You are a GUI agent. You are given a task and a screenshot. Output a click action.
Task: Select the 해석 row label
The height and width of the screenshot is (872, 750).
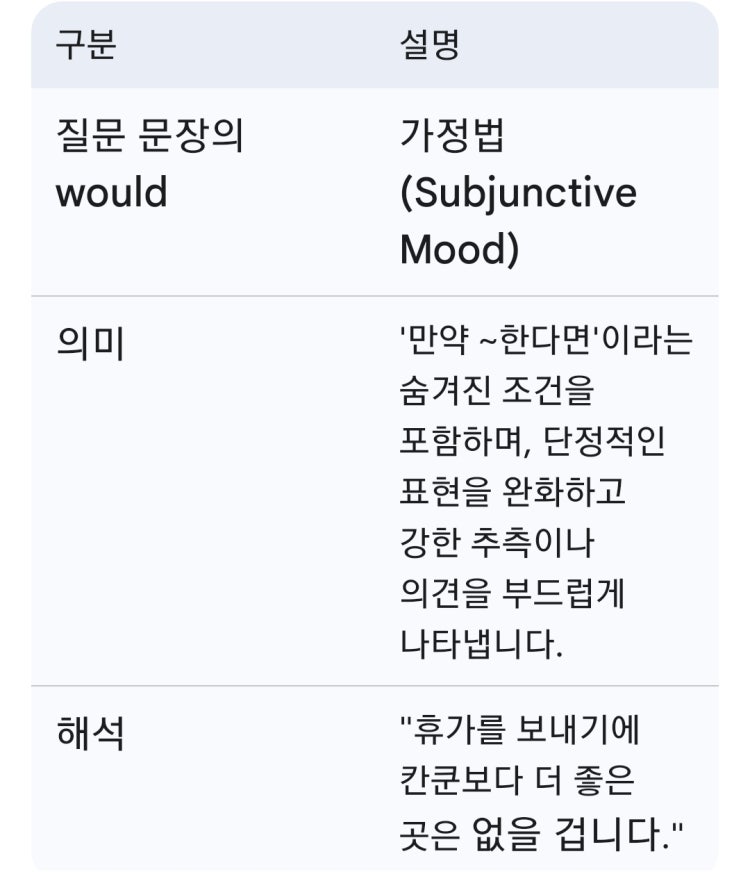tap(90, 733)
